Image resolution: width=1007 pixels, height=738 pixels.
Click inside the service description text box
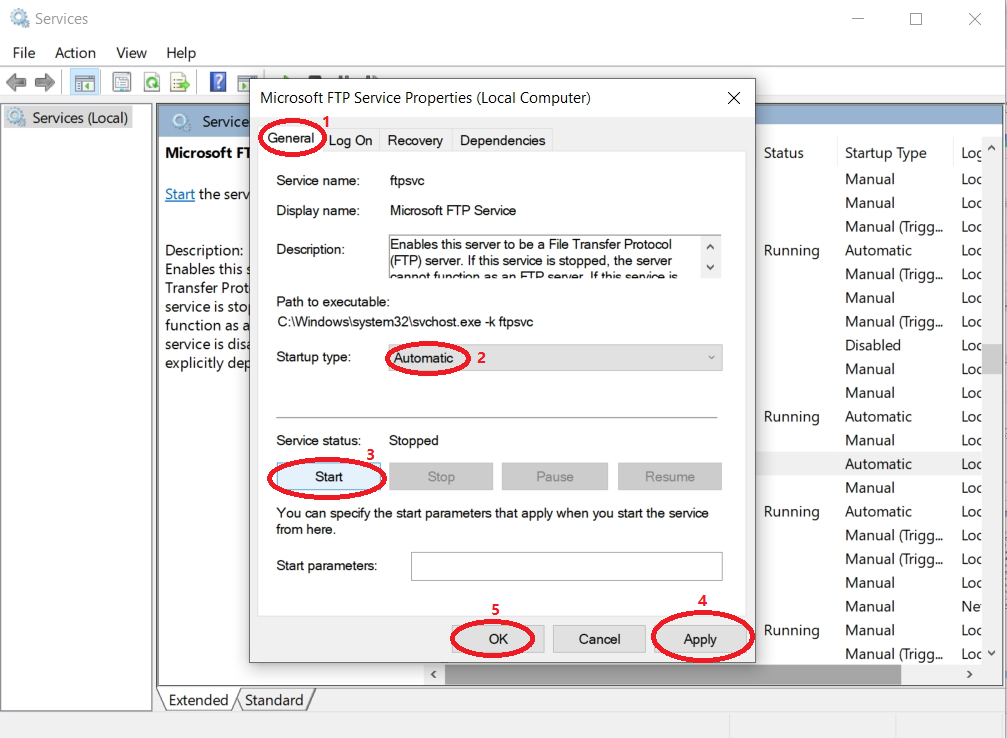(x=545, y=256)
